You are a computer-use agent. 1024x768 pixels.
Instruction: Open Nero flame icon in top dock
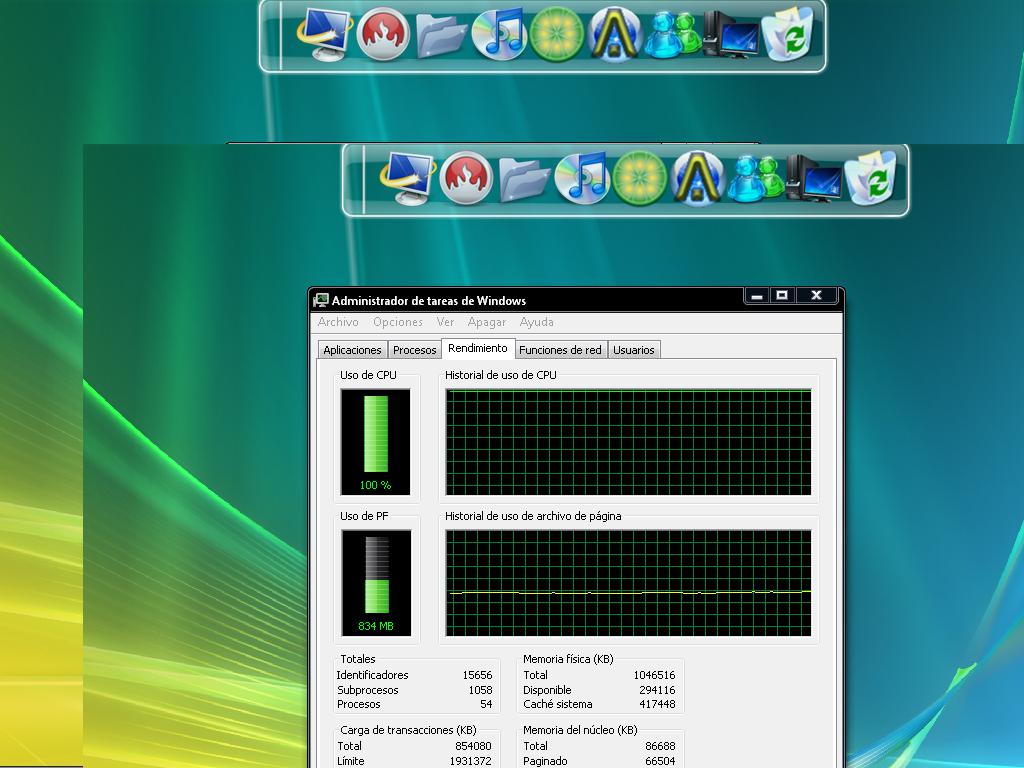coord(384,35)
